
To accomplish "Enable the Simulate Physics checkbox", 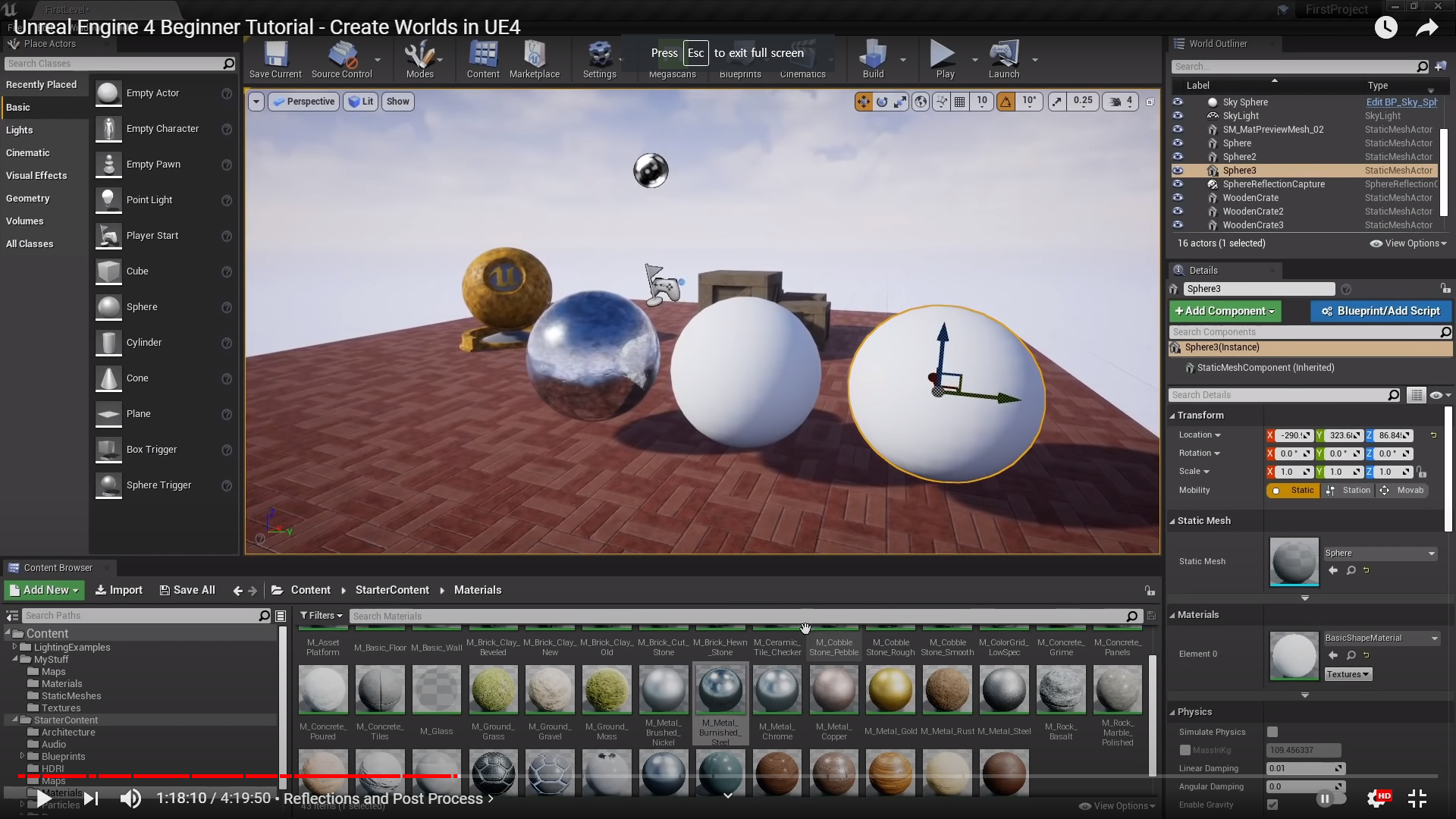I will [1272, 732].
